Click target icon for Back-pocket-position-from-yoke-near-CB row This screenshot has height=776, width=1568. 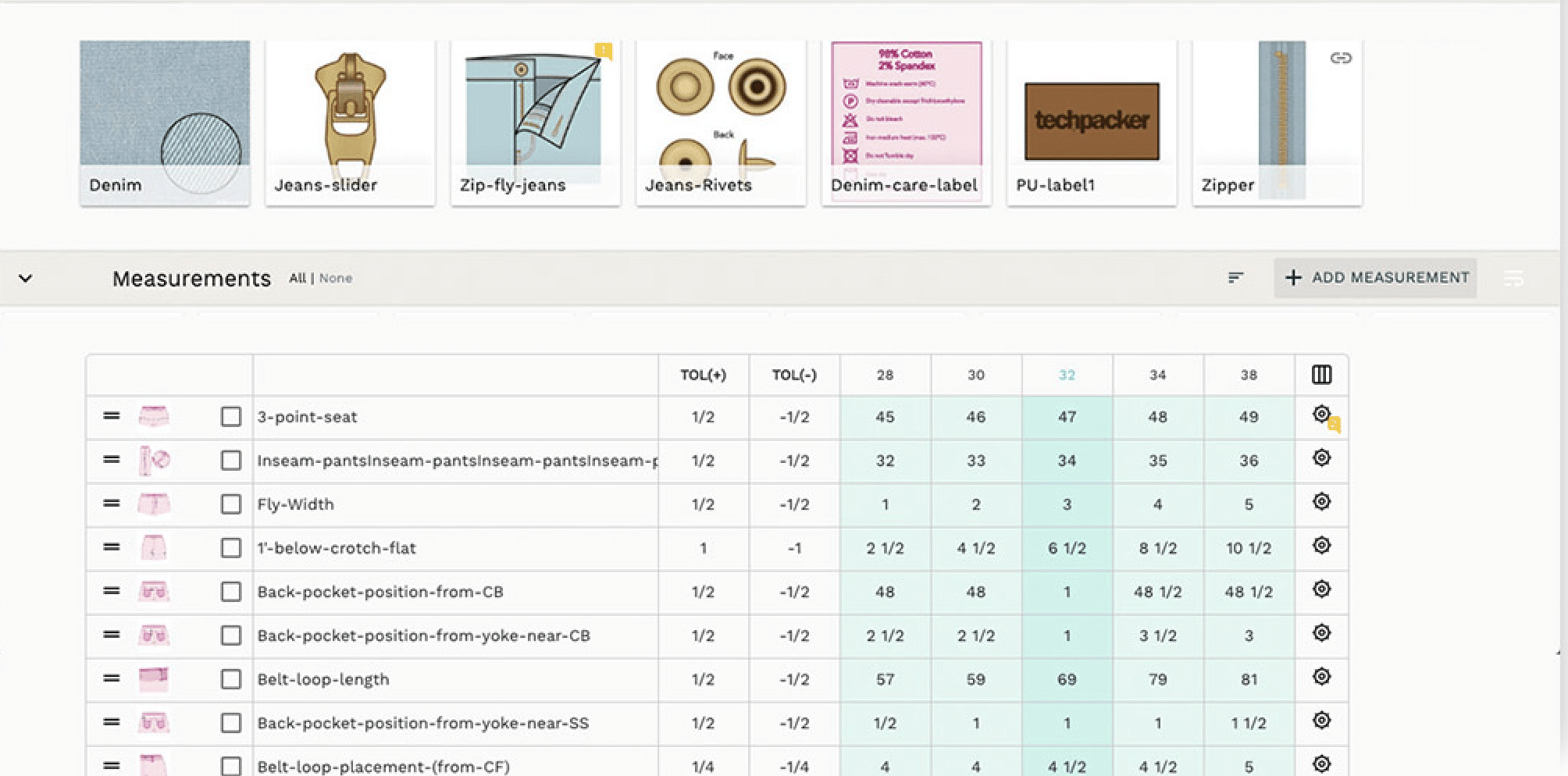click(1321, 632)
